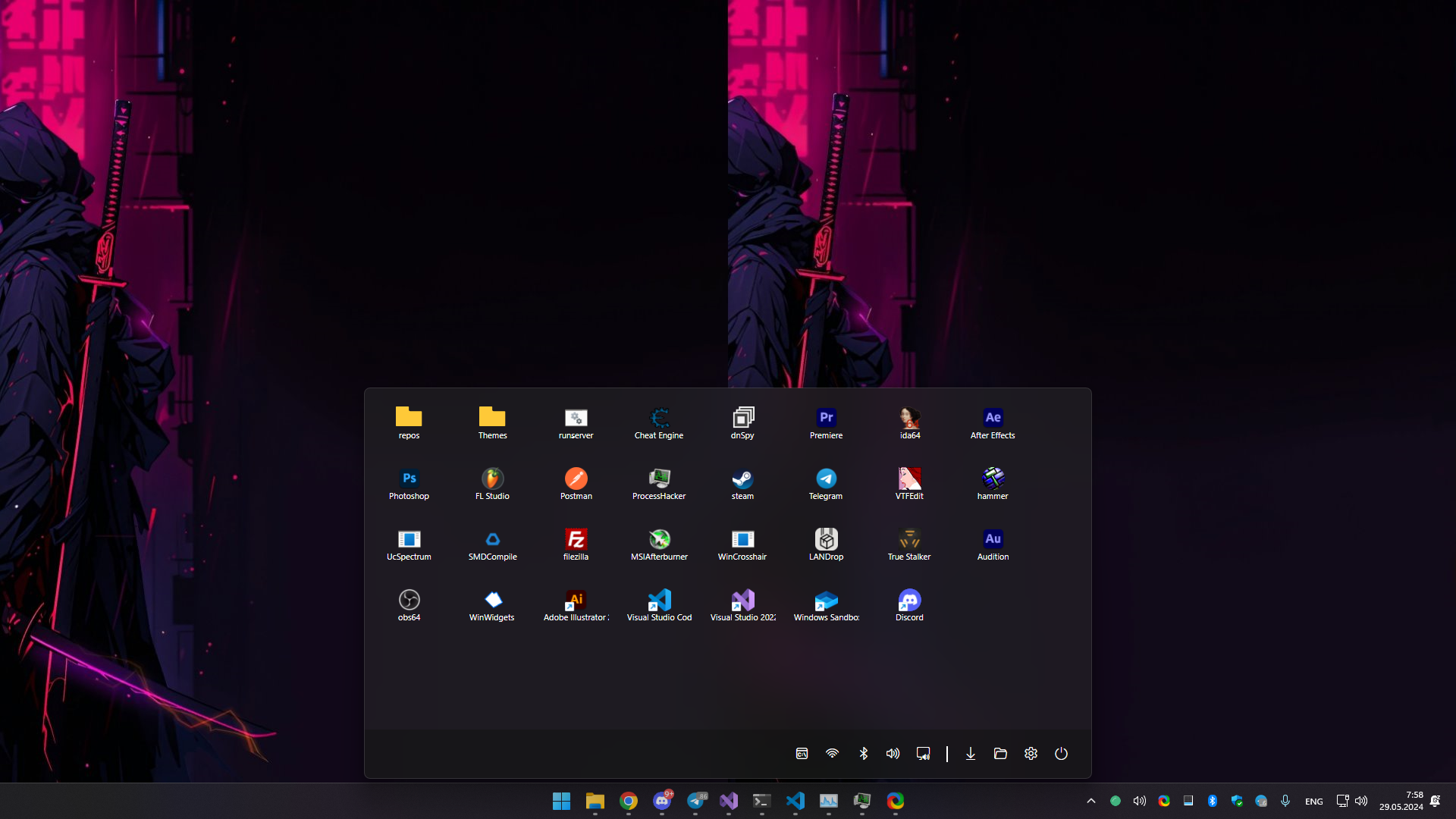The image size is (1456, 819).
Task: Open the tray network and volume flyout
Action: pos(1352,801)
